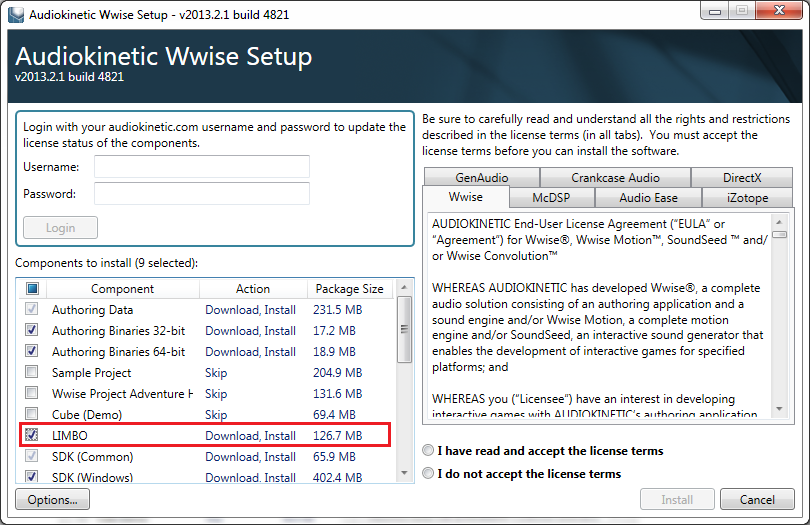Open the Options... dialog
Viewport: 810px width, 525px height.
[x=52, y=499]
